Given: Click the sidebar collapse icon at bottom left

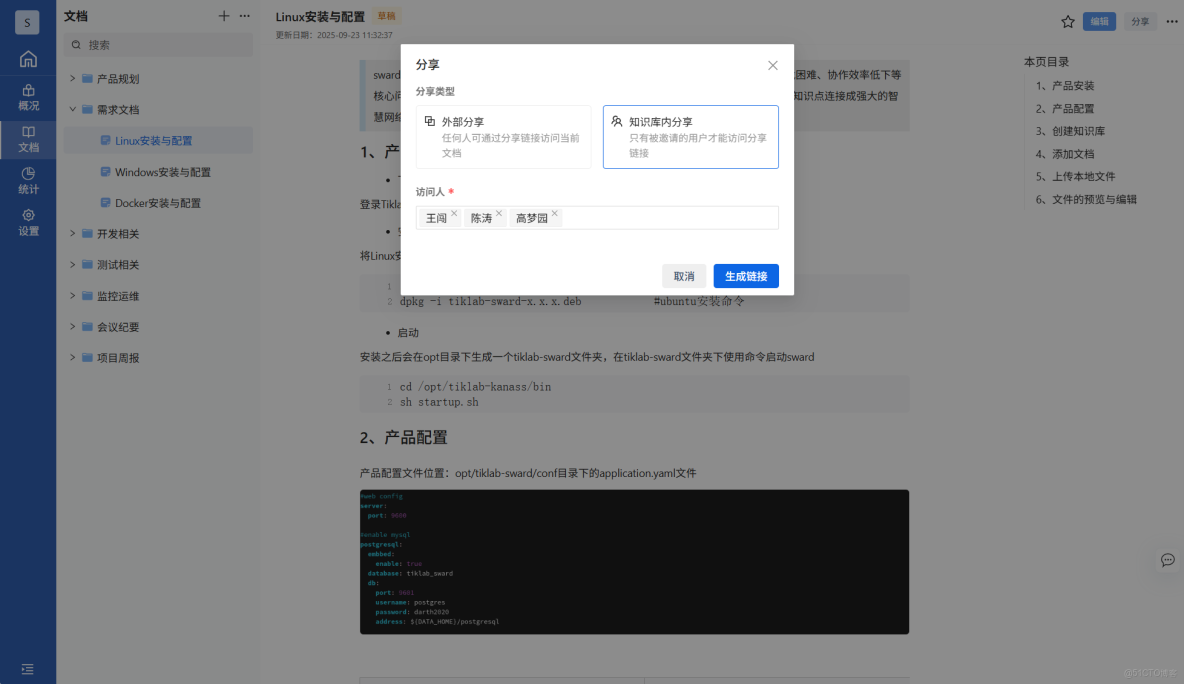Looking at the screenshot, I should [27, 668].
